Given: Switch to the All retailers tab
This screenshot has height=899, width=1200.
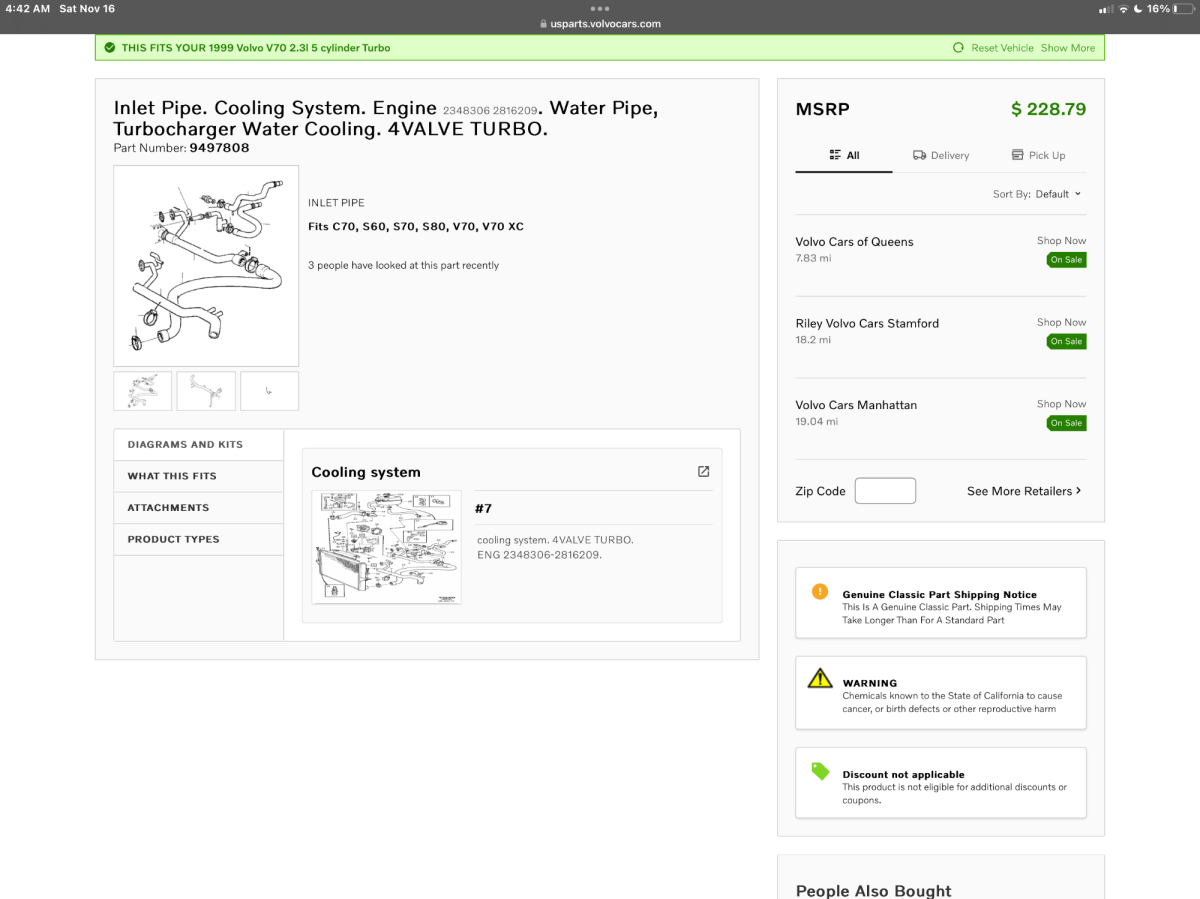Looking at the screenshot, I should click(844, 155).
